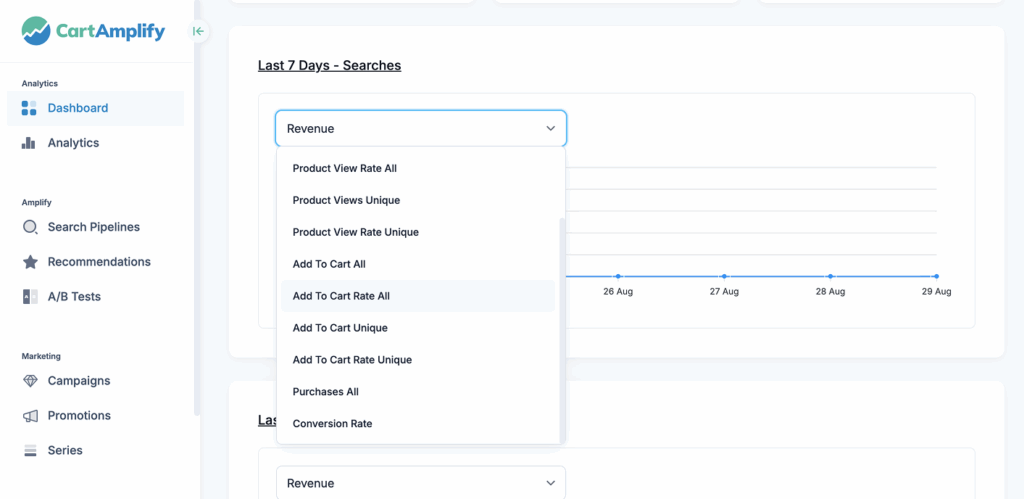Click the Series stacked lines icon
Screen dimensions: 1024x499
(30, 451)
